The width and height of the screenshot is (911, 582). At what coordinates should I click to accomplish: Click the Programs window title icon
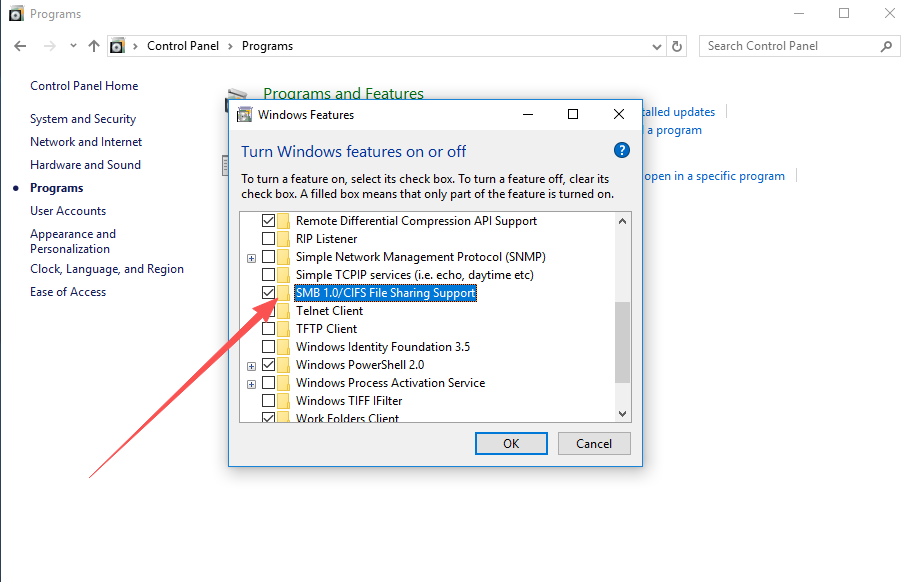click(x=16, y=13)
